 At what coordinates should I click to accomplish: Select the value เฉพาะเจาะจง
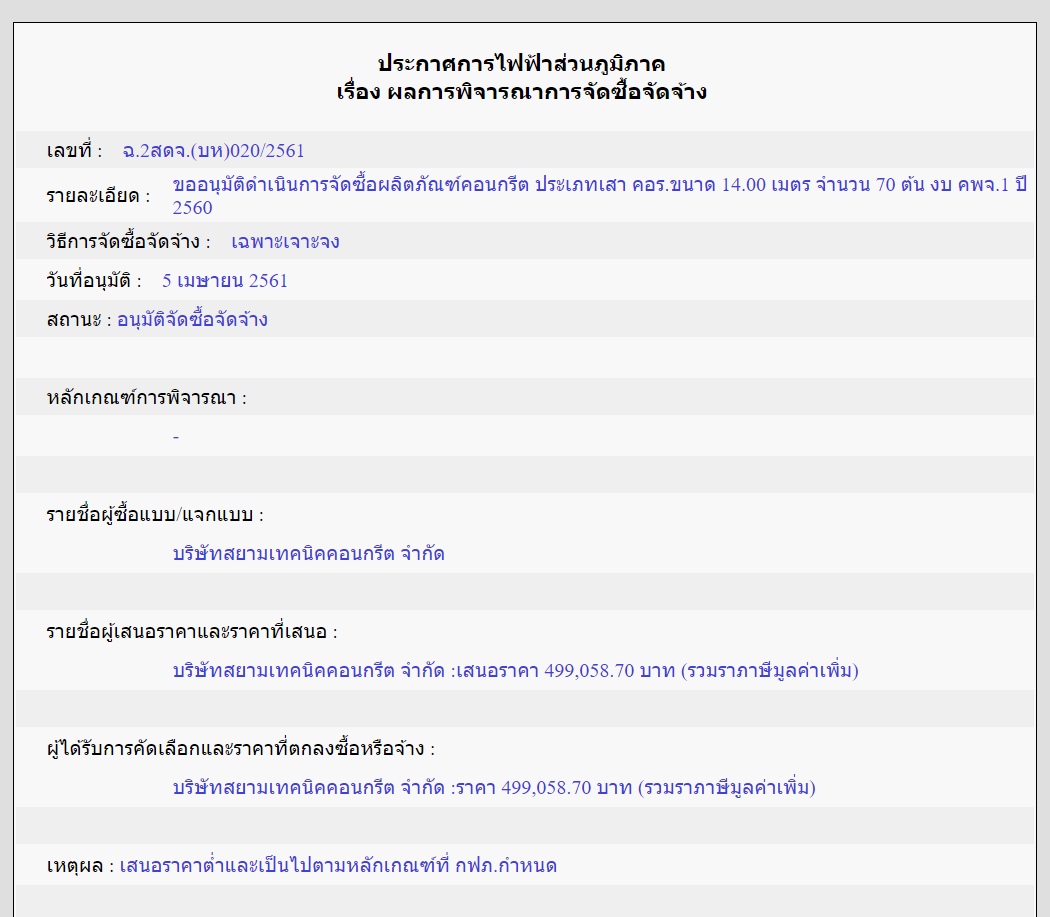pos(285,241)
